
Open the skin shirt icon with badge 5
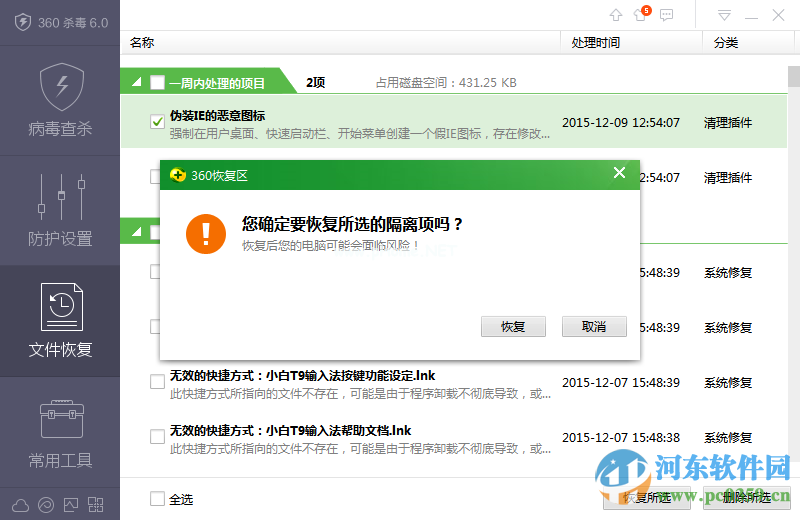point(641,15)
